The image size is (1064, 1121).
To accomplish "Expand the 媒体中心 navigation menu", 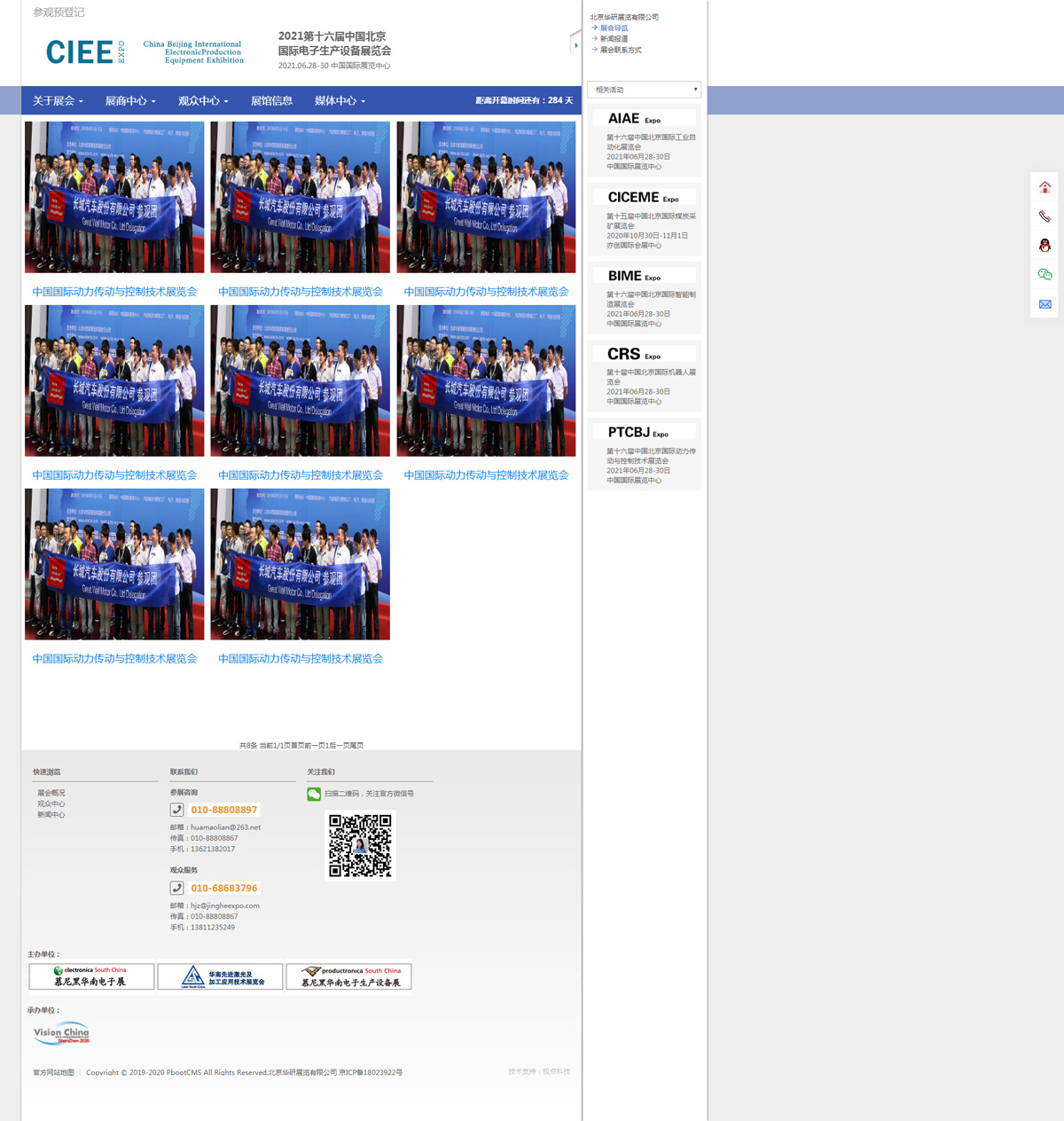I will pos(340,101).
